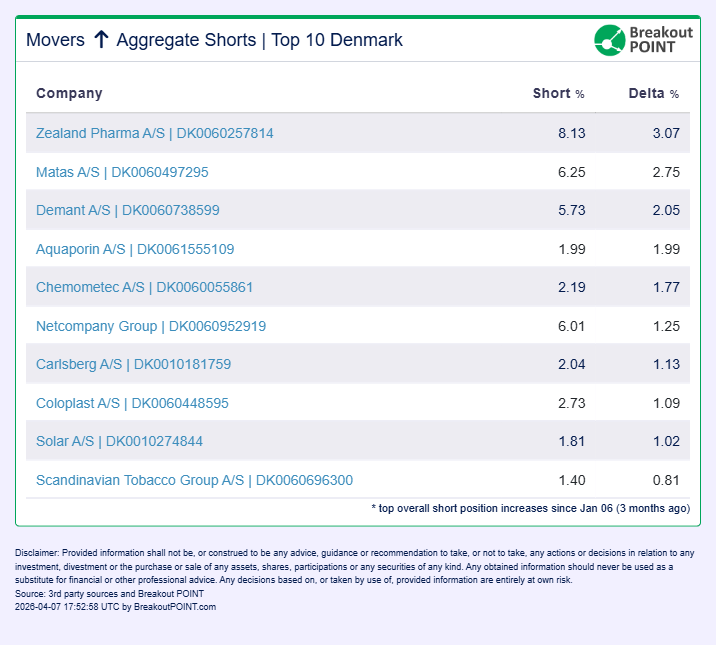The image size is (716, 645).
Task: Click the footnote about short position increases
Action: pos(530,508)
